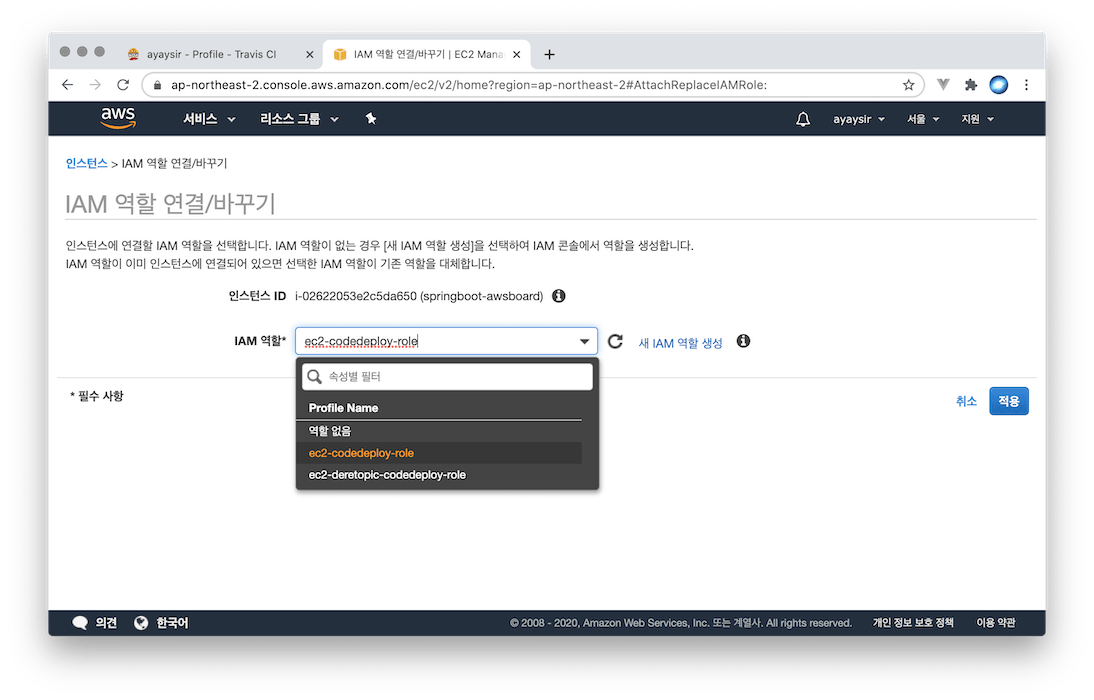Show info for the instance ID
1094x700 pixels.
[559, 296]
